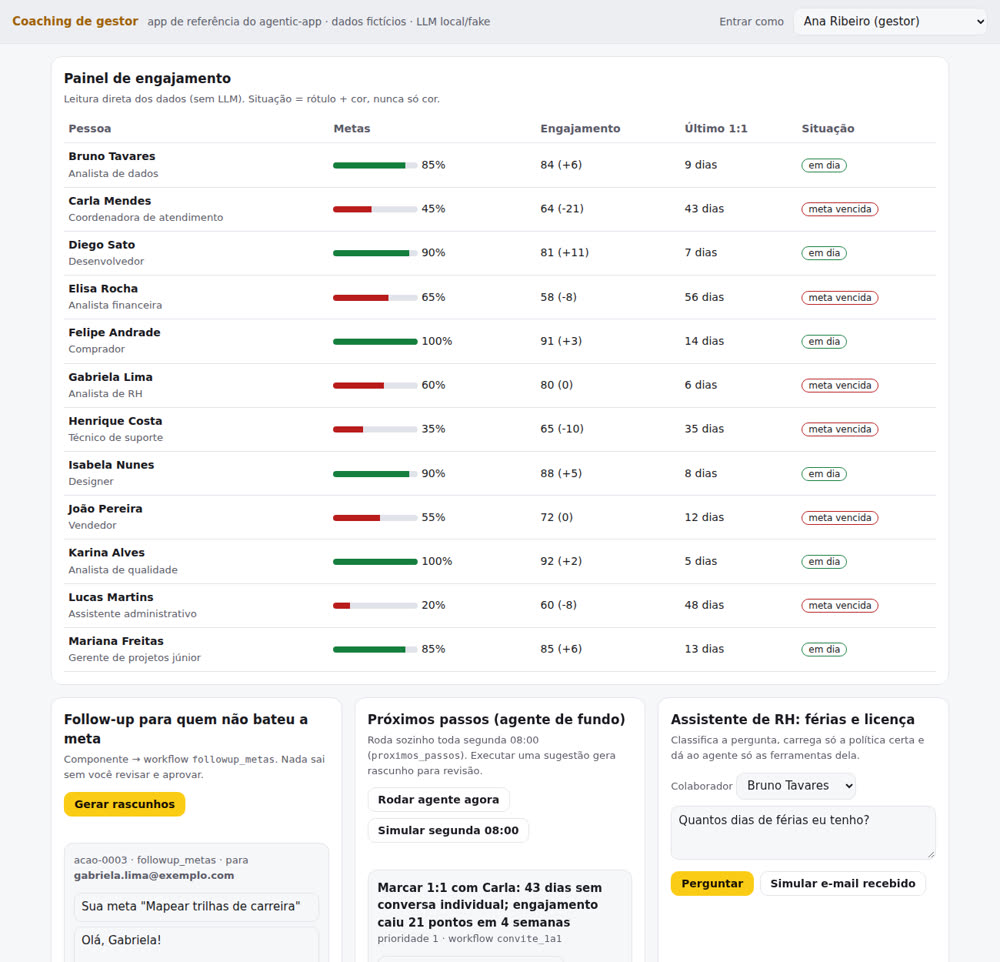Screen dimensions: 1000x962
Task: Select the name 'Gabriela Lima' in the table
Action: click(110, 377)
